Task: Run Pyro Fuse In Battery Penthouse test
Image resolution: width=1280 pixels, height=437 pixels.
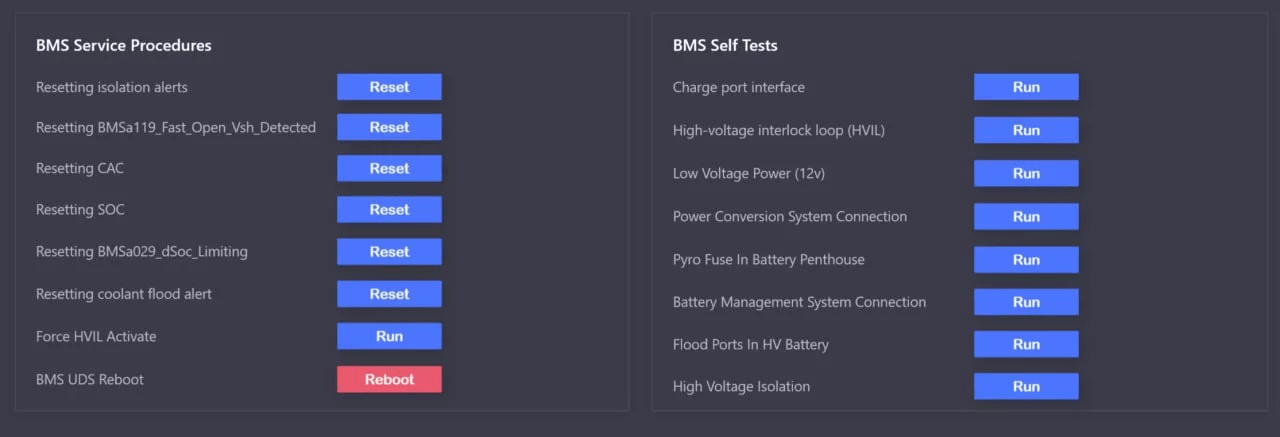Action: pos(1026,259)
